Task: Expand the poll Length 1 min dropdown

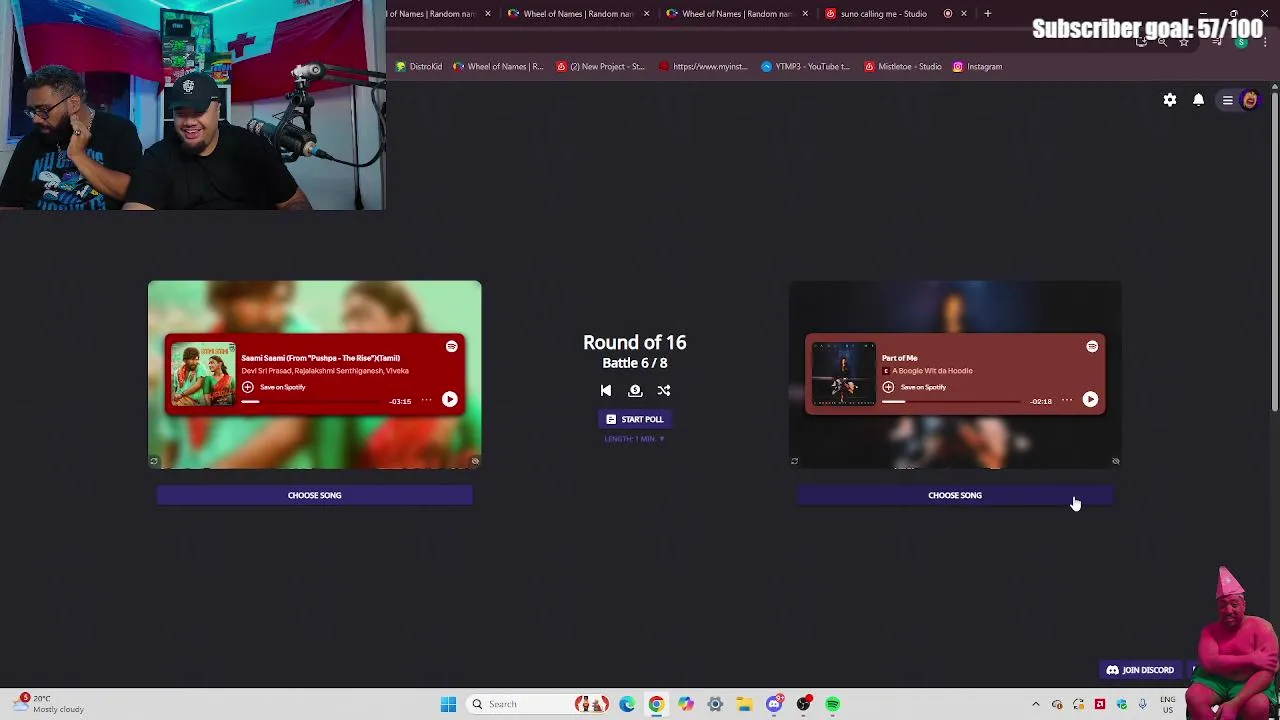Action: pos(634,439)
